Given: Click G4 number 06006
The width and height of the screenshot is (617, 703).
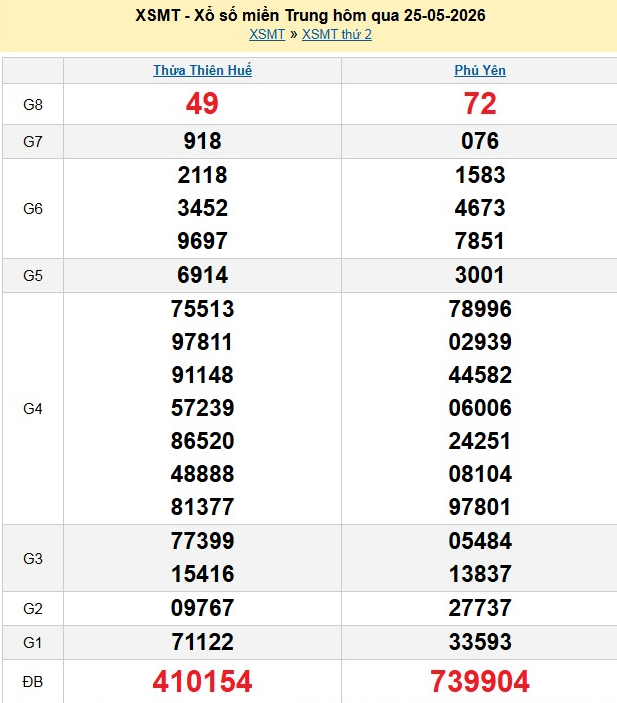Looking at the screenshot, I should 480,408.
